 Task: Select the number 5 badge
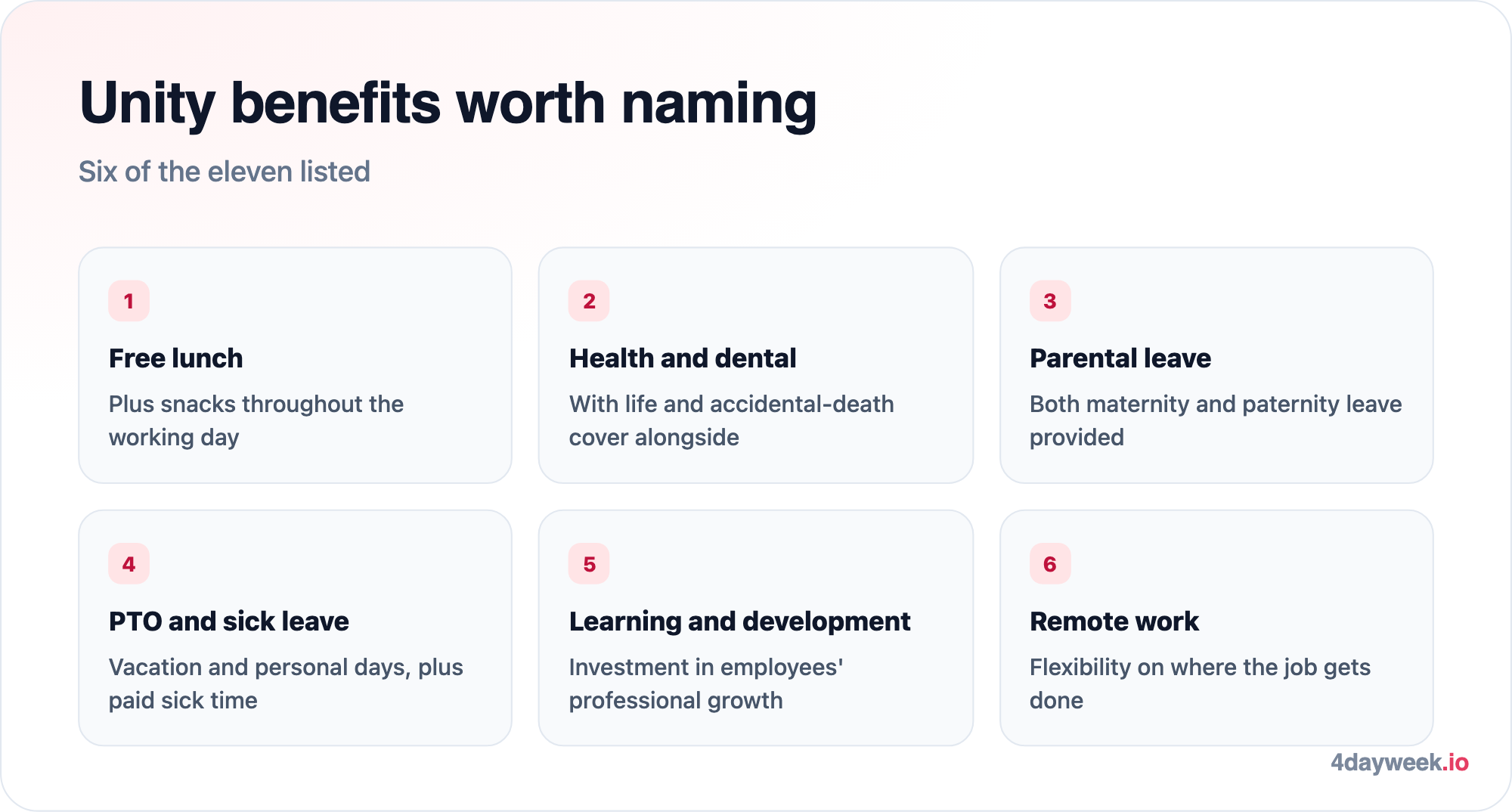pyautogui.click(x=589, y=564)
